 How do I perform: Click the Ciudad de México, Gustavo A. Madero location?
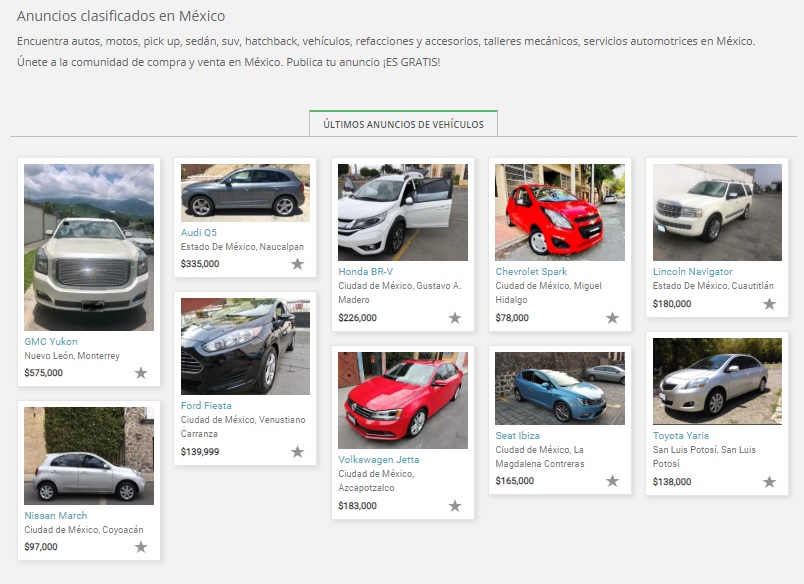click(x=399, y=293)
